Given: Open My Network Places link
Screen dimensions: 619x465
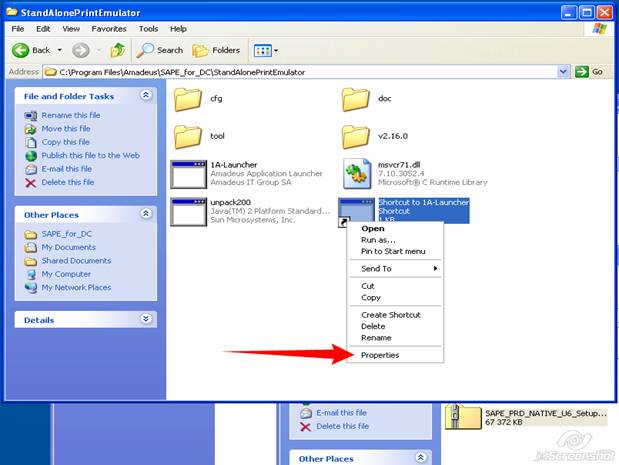Looking at the screenshot, I should [76, 288].
